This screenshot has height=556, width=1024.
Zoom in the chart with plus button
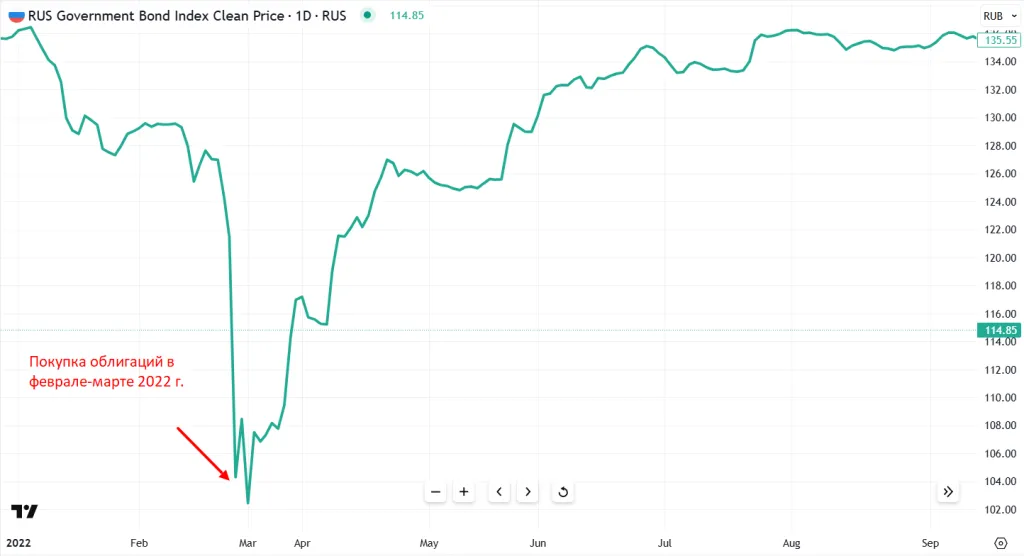(x=464, y=492)
